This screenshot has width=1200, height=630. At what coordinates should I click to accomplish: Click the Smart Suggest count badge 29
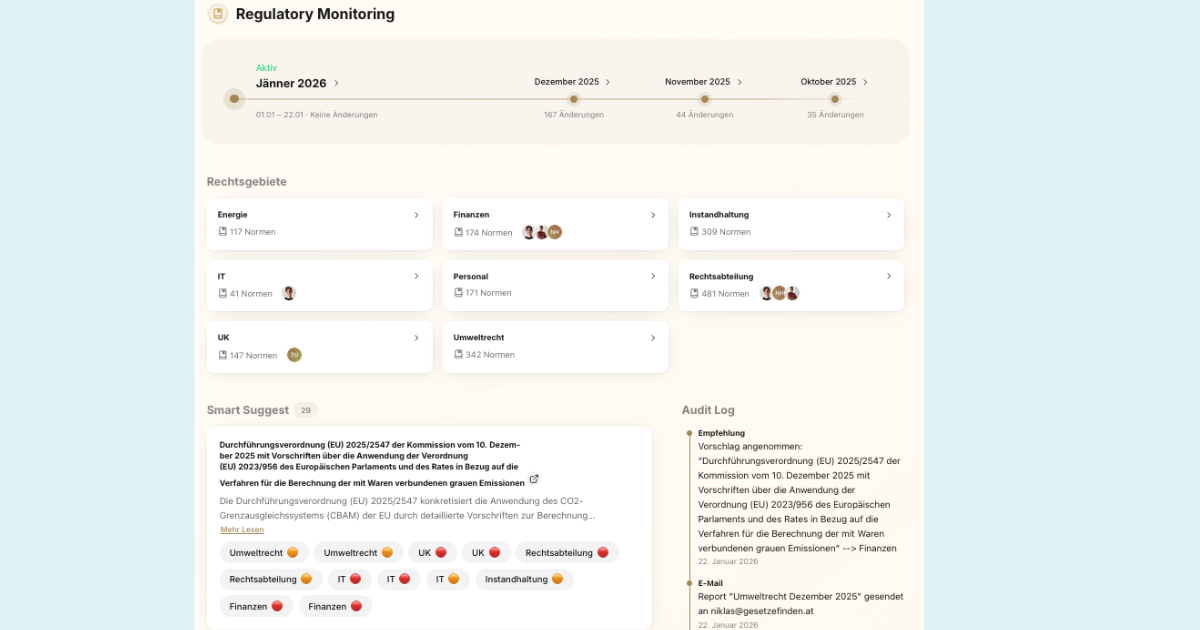pyautogui.click(x=306, y=410)
